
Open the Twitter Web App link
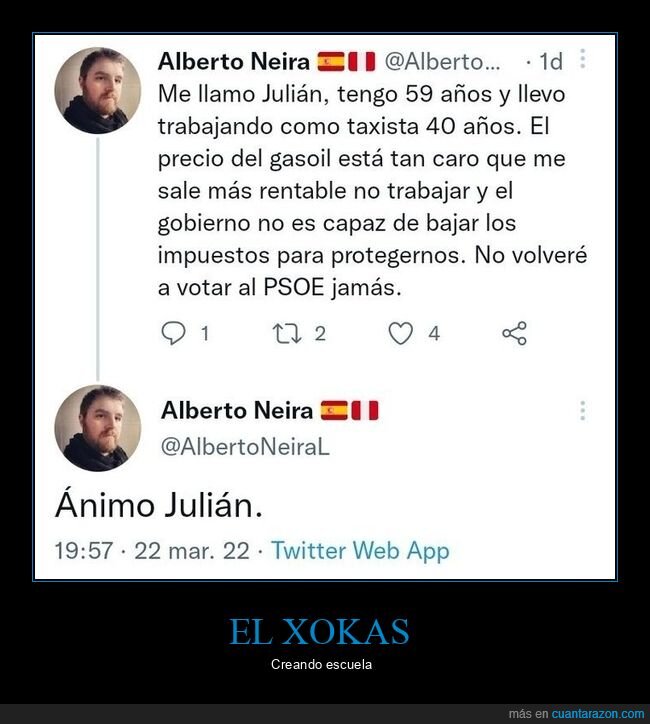tap(360, 550)
